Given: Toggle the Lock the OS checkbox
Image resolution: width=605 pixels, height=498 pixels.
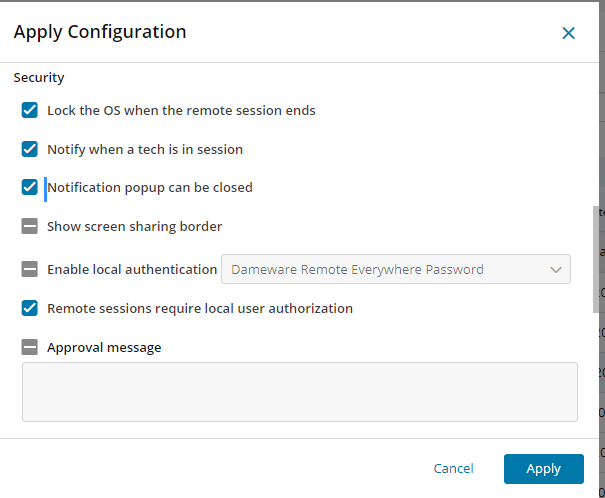Looking at the screenshot, I should [x=30, y=110].
